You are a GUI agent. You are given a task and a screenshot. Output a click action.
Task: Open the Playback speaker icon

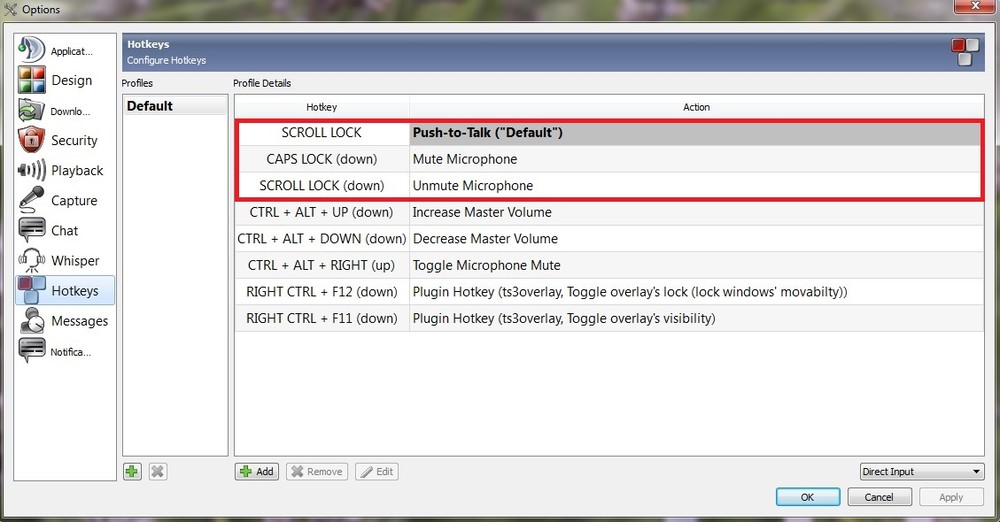point(31,170)
